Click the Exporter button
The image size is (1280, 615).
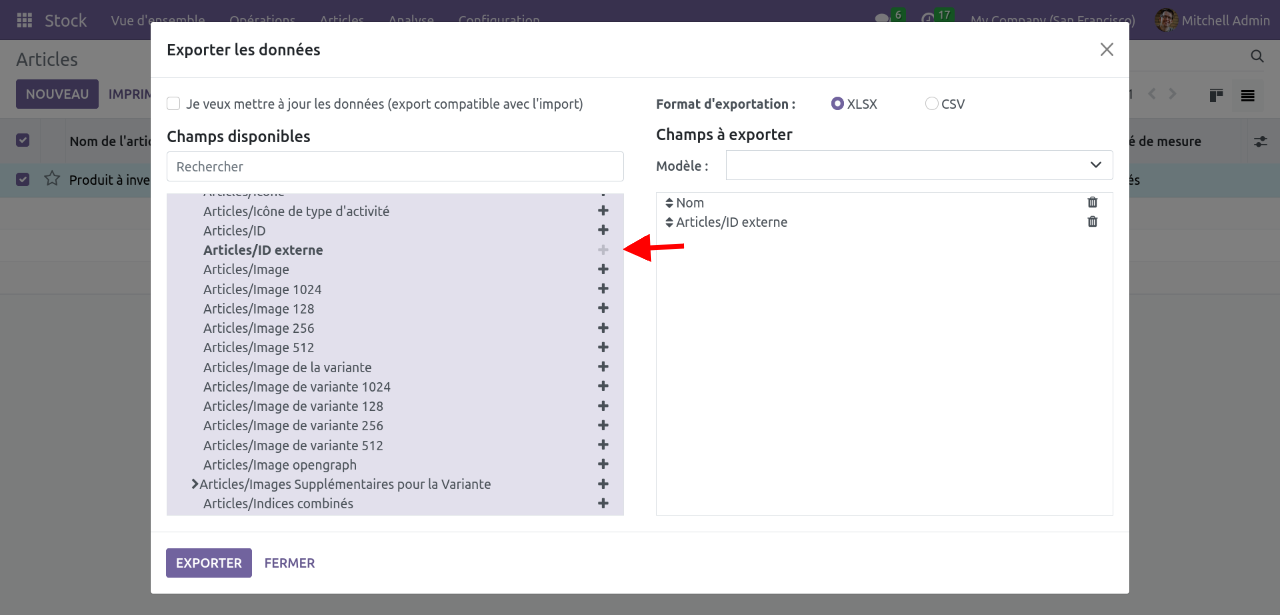(x=208, y=563)
